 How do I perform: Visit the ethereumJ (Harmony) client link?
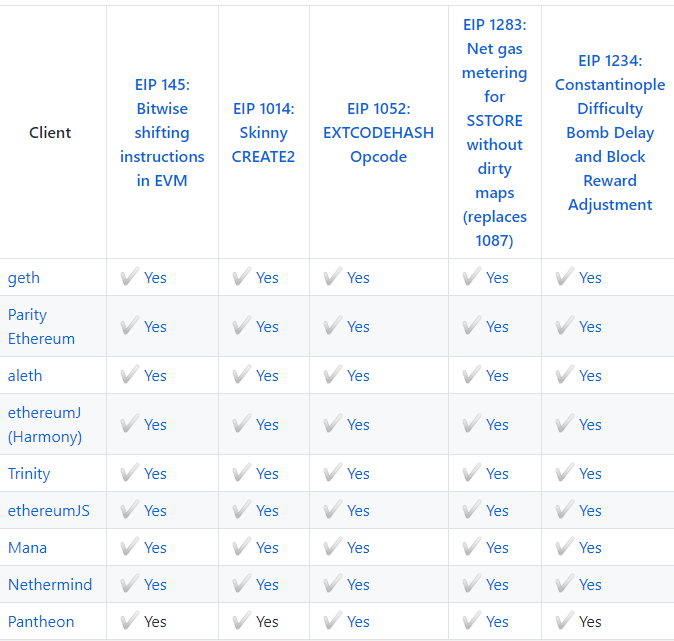pyautogui.click(x=45, y=424)
